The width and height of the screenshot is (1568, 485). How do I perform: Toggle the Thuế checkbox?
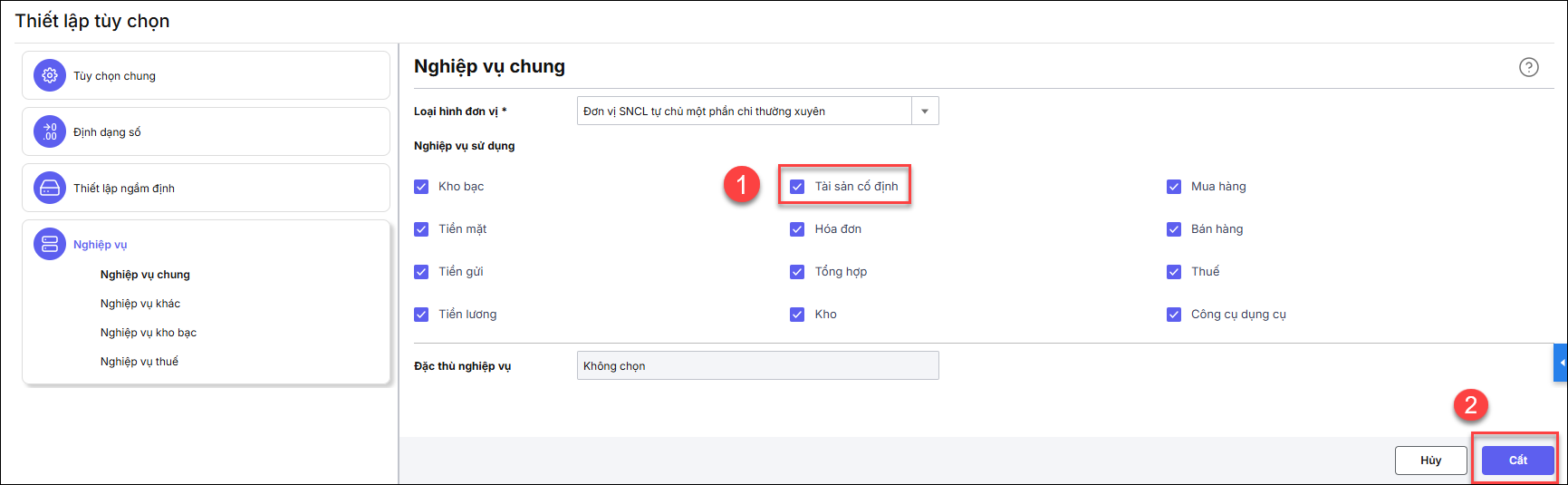(x=1174, y=272)
